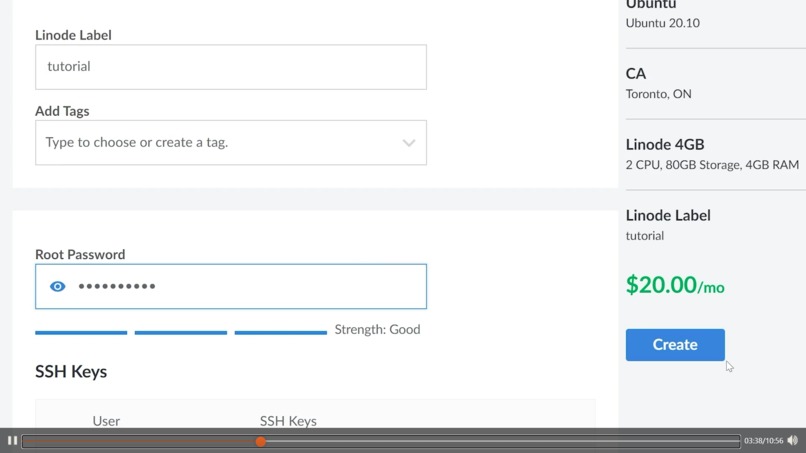Click the 'CA' country heading
Viewport: 806px width, 453px height.
click(x=635, y=74)
